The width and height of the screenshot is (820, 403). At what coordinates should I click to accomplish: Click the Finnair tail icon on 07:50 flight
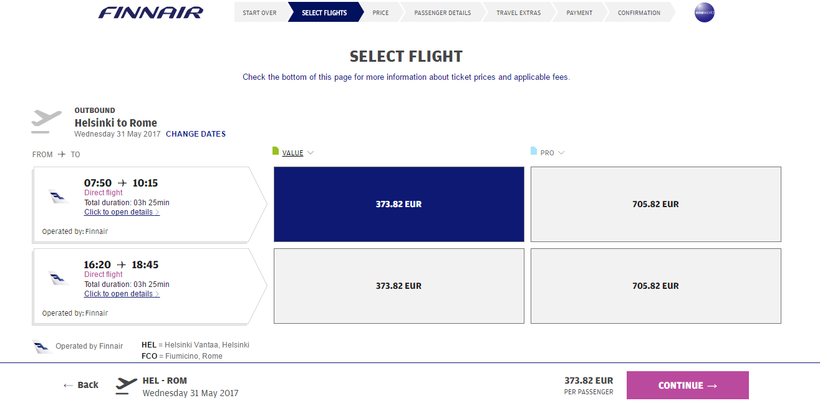pos(57,197)
